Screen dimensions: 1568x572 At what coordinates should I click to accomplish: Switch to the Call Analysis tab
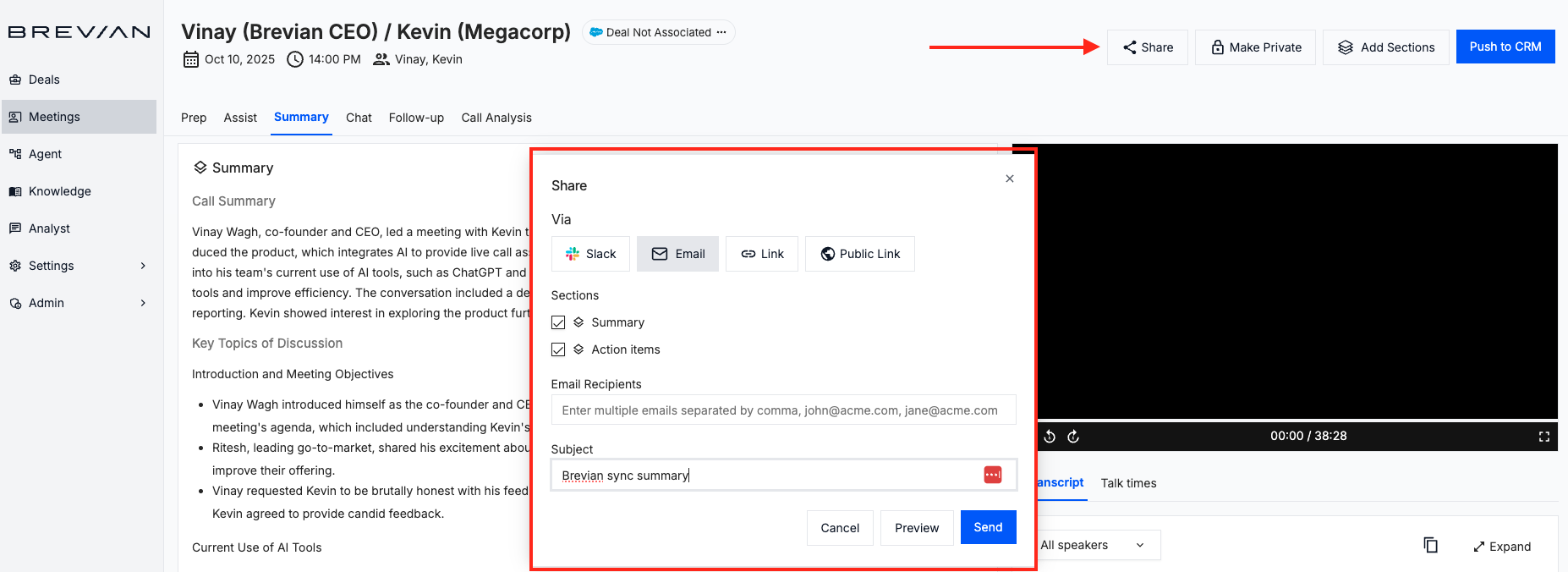(496, 118)
